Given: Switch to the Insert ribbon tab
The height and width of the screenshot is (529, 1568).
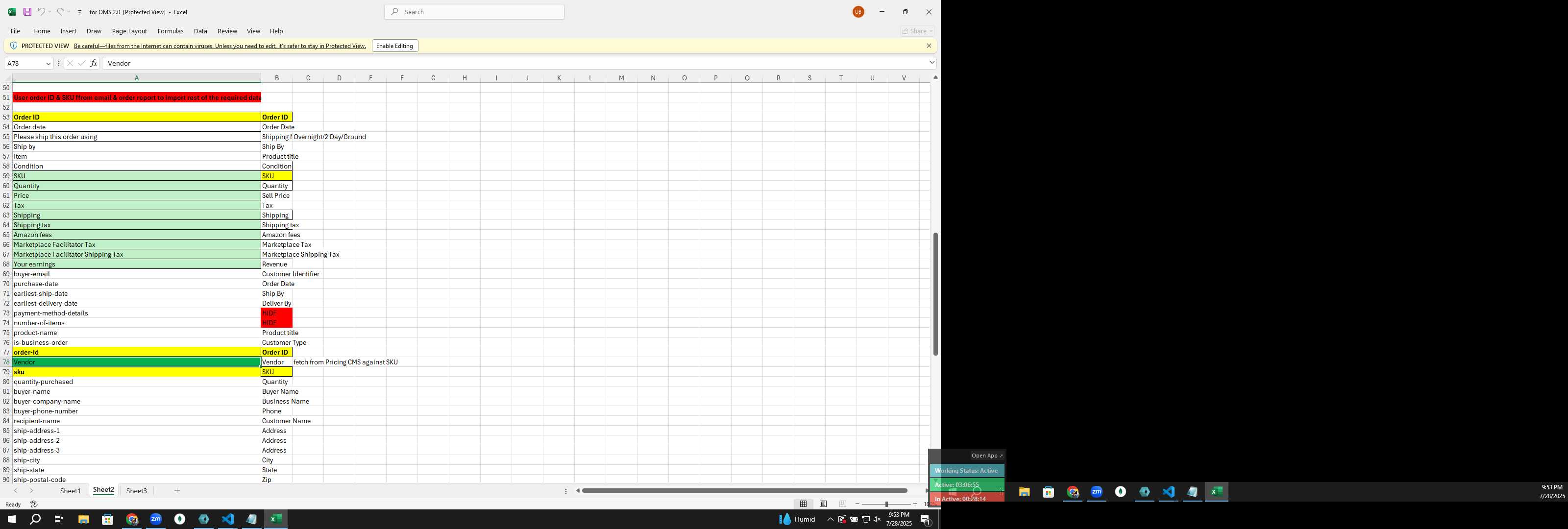Looking at the screenshot, I should pyautogui.click(x=68, y=31).
